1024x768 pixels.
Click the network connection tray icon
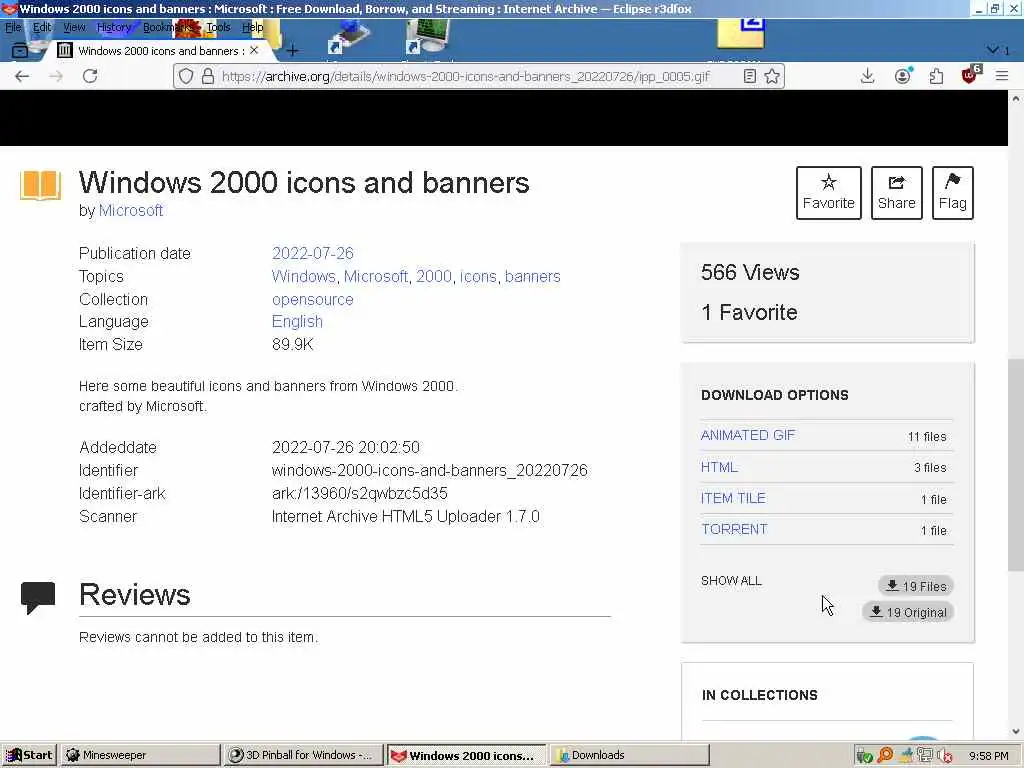tap(924, 755)
